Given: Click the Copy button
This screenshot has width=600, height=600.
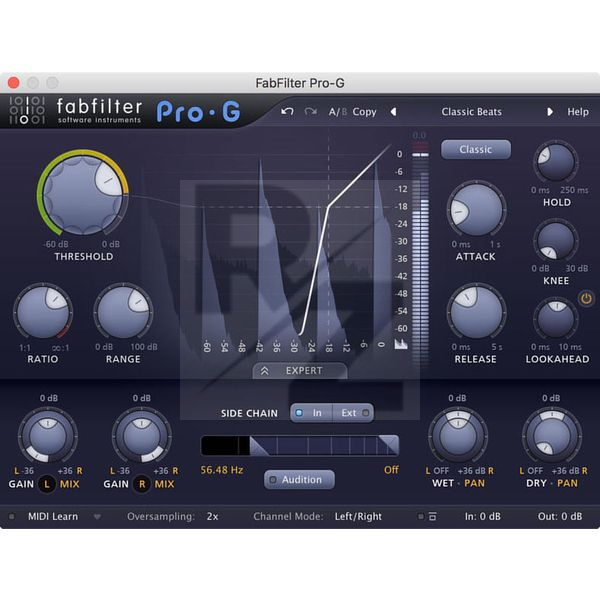Looking at the screenshot, I should click(x=364, y=112).
